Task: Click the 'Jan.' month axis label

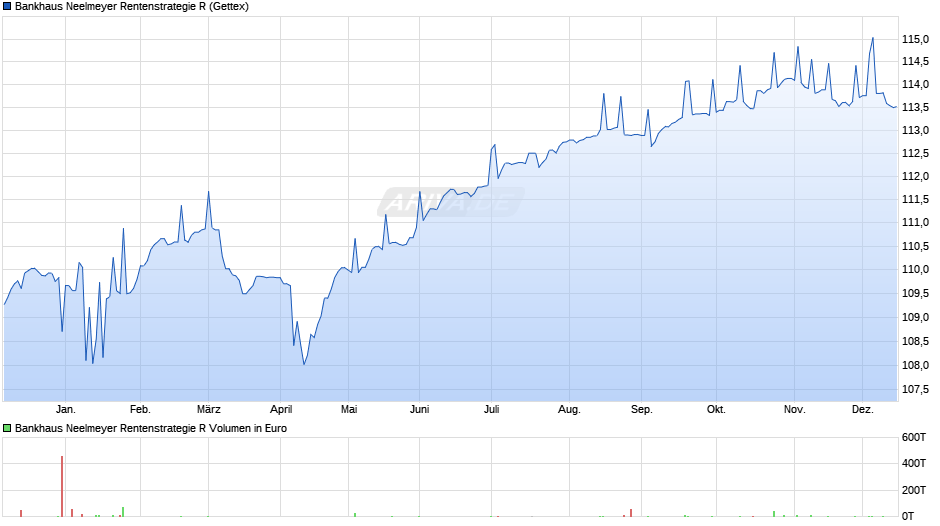Action: (x=66, y=410)
